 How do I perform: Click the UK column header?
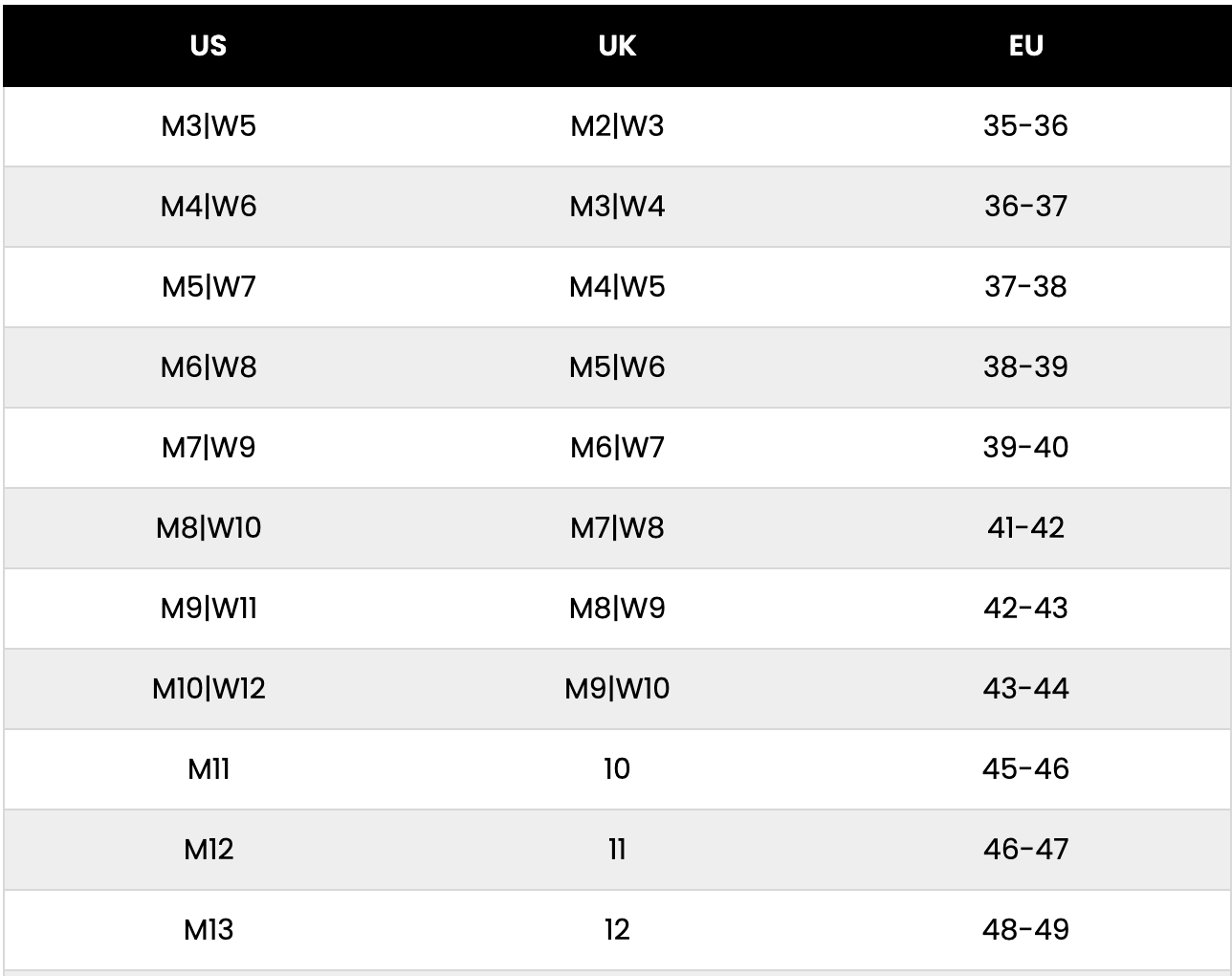pyautogui.click(x=617, y=46)
